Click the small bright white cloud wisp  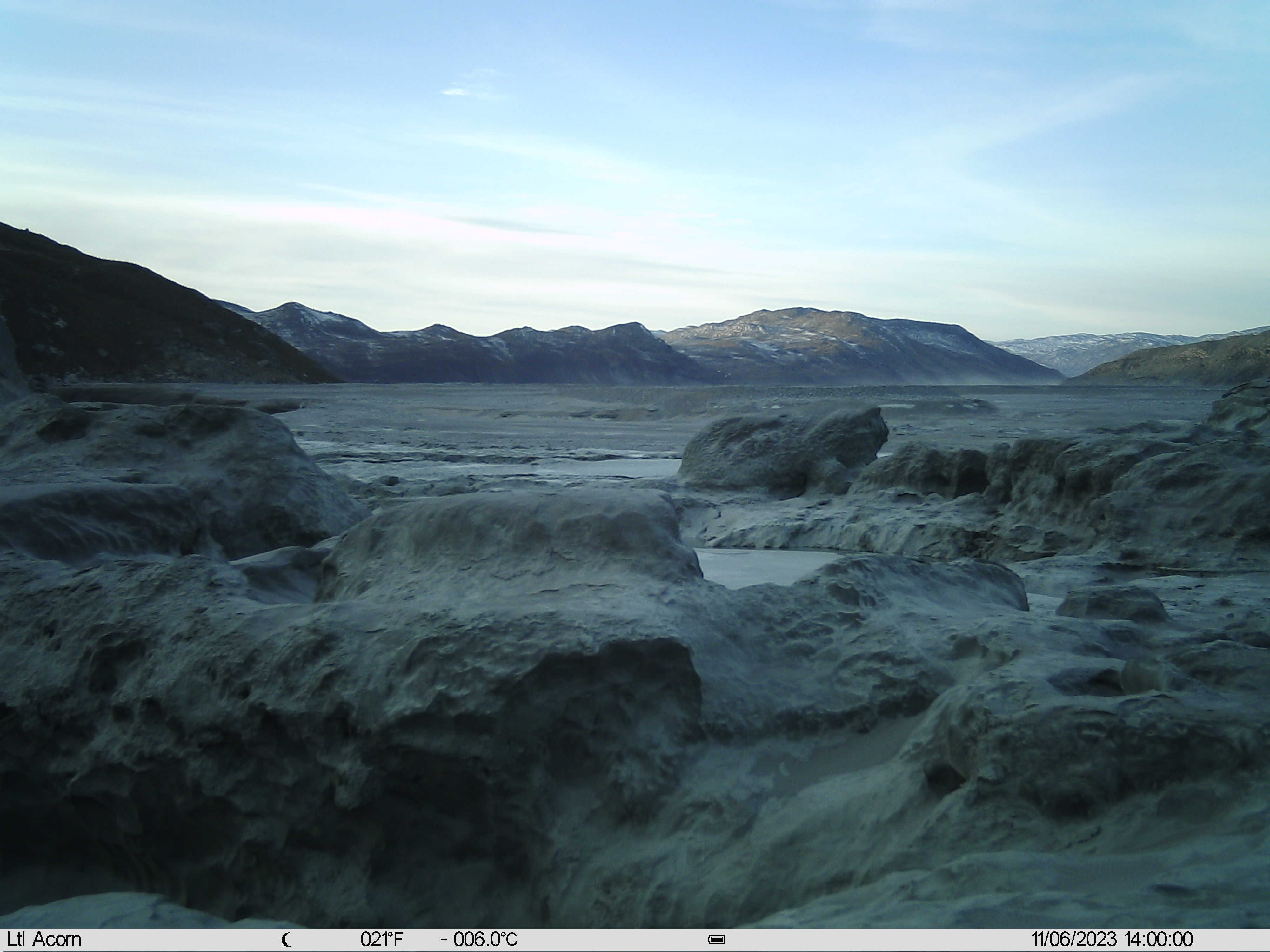pos(457,91)
